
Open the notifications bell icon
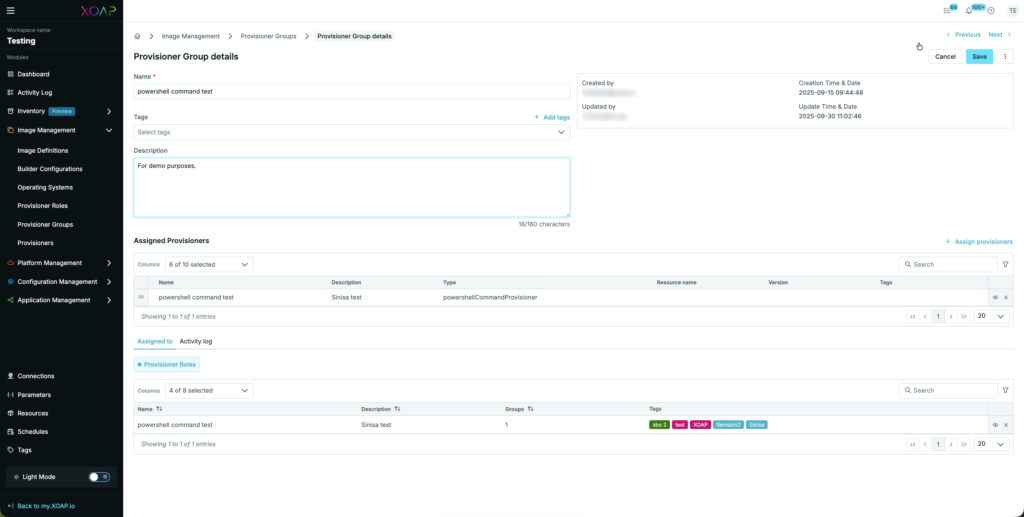(968, 10)
